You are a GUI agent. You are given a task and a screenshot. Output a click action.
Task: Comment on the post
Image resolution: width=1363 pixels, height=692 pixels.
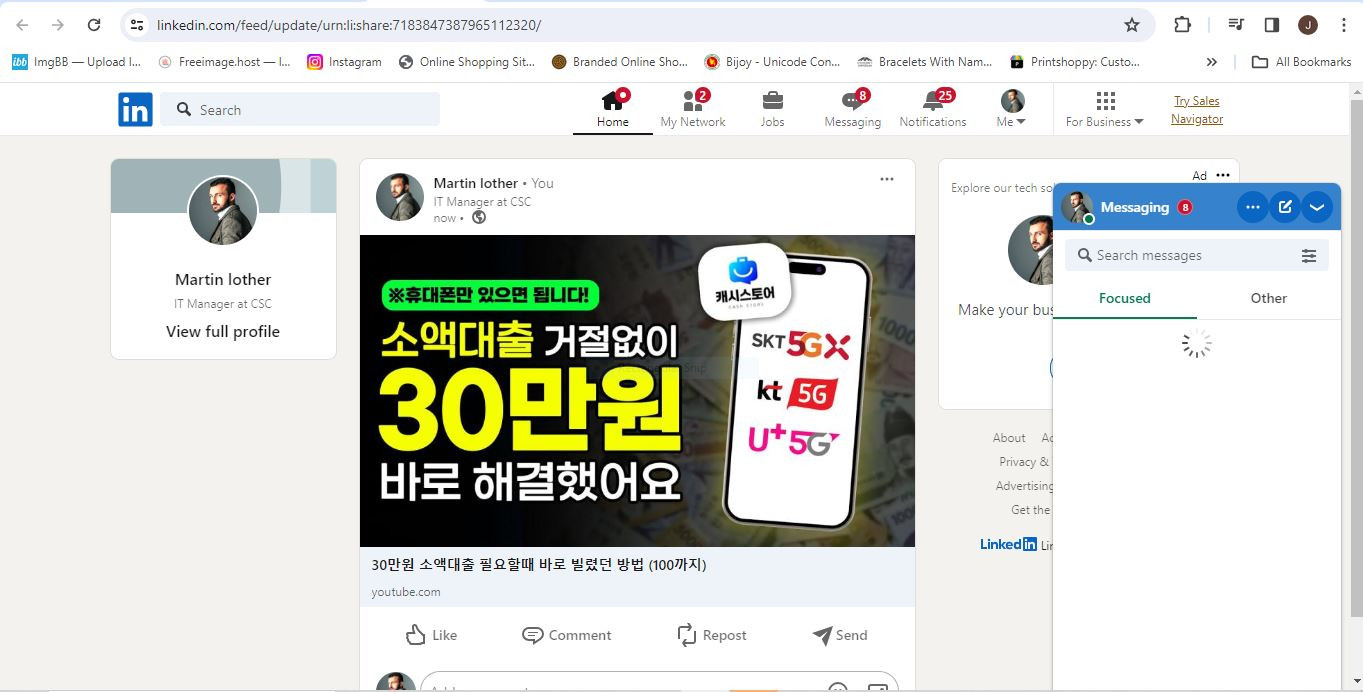566,635
